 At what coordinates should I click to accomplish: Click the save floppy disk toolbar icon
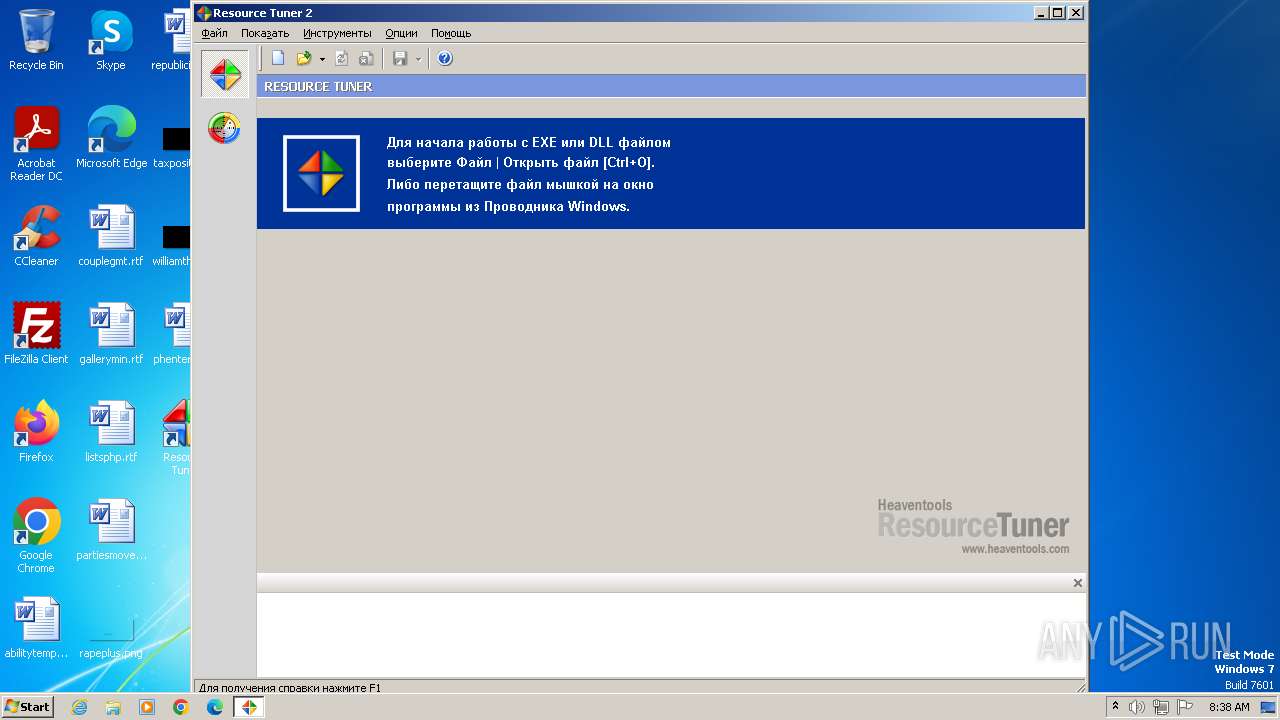tap(400, 59)
